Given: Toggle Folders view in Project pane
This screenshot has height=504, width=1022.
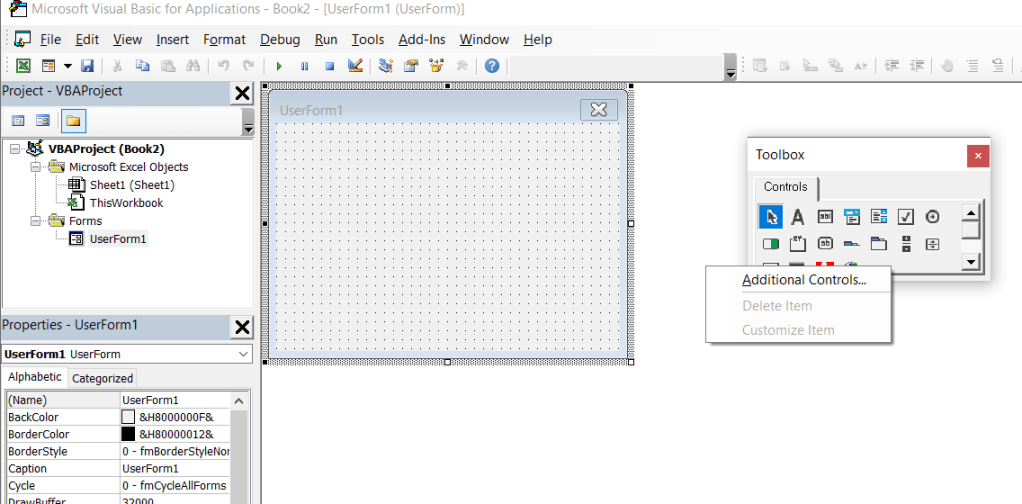Looking at the screenshot, I should point(73,121).
